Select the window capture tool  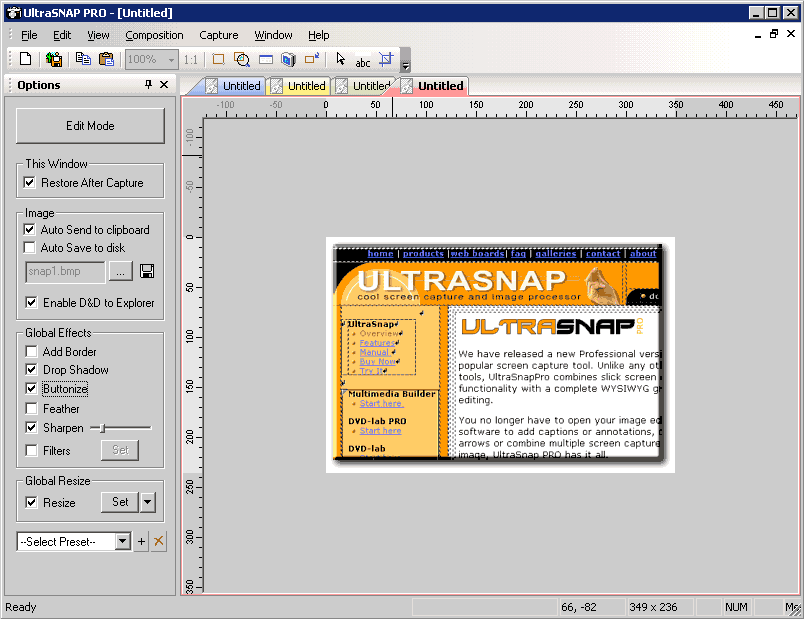click(x=266, y=59)
